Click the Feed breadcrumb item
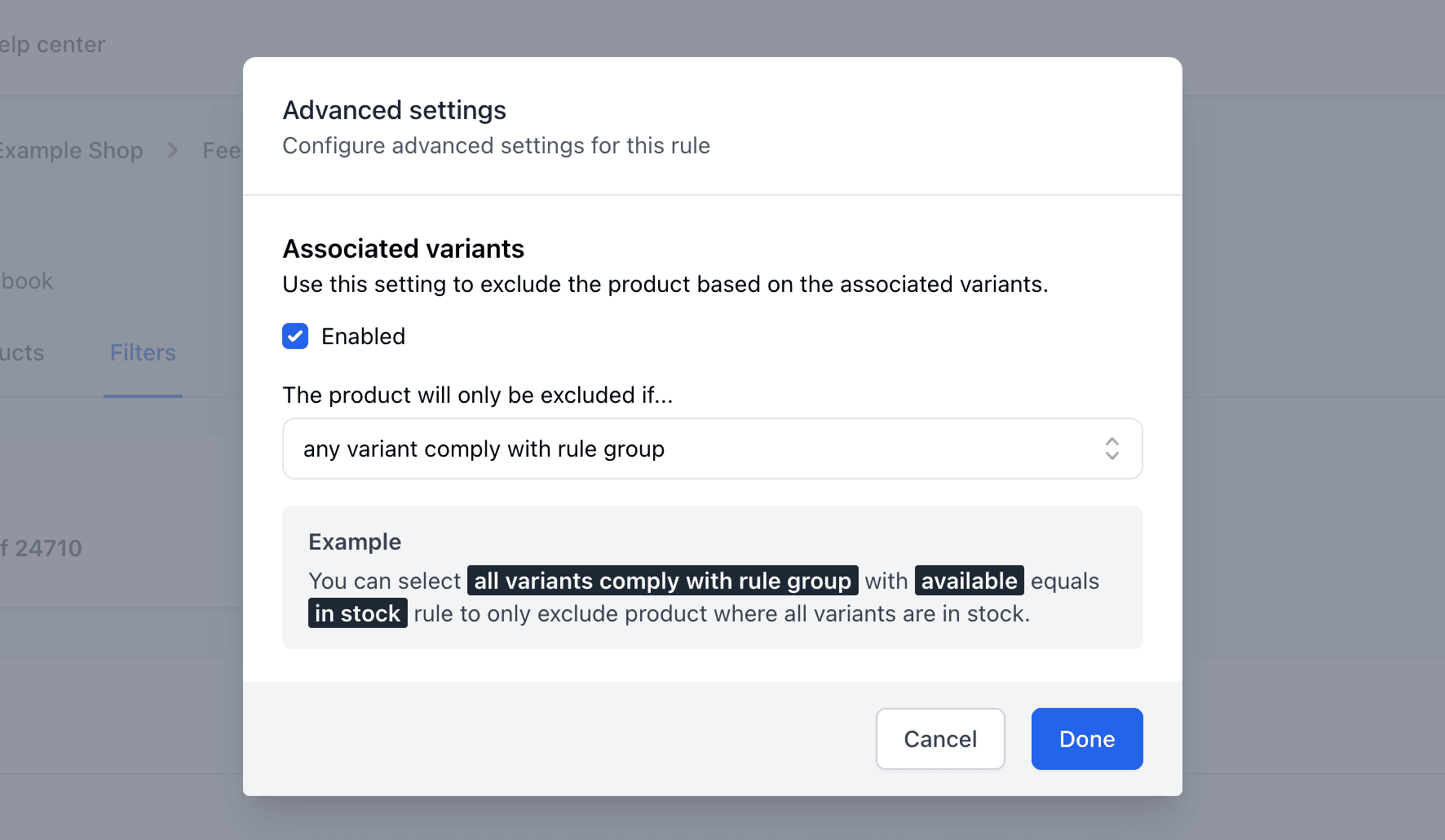The height and width of the screenshot is (840, 1445). click(x=221, y=150)
